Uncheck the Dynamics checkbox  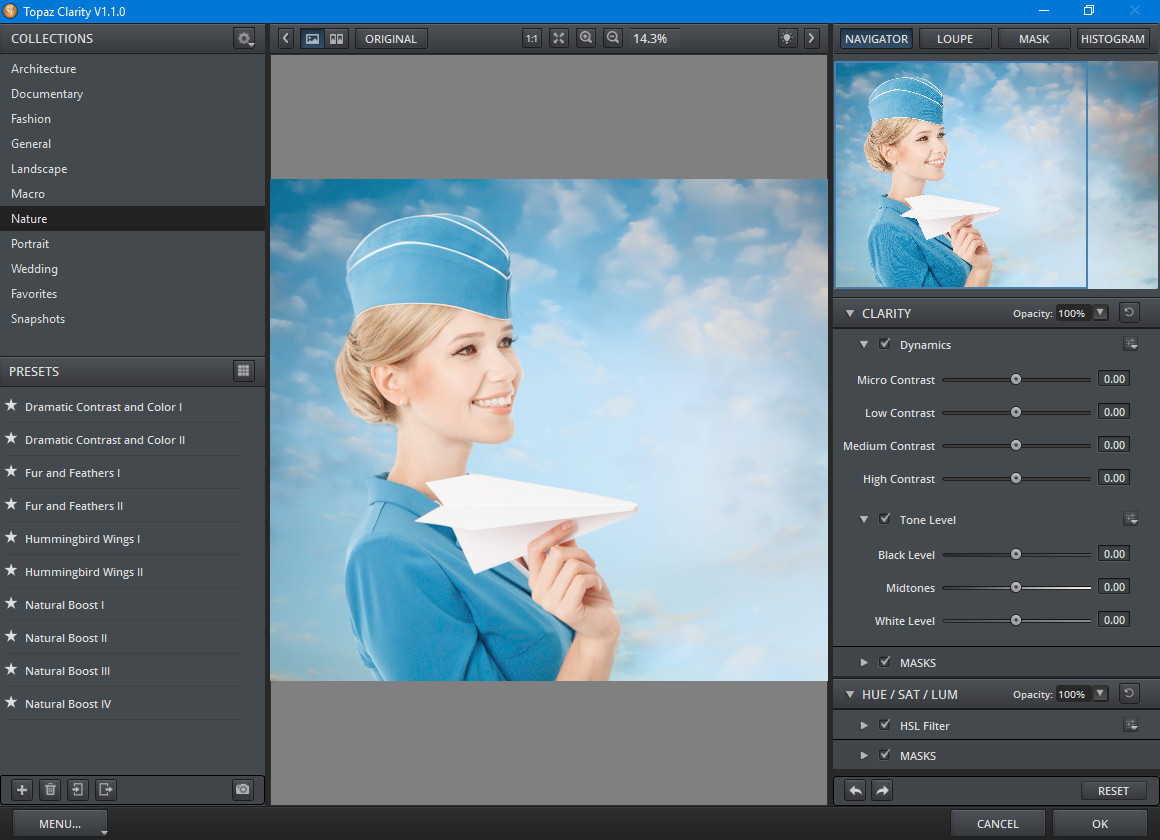(885, 344)
